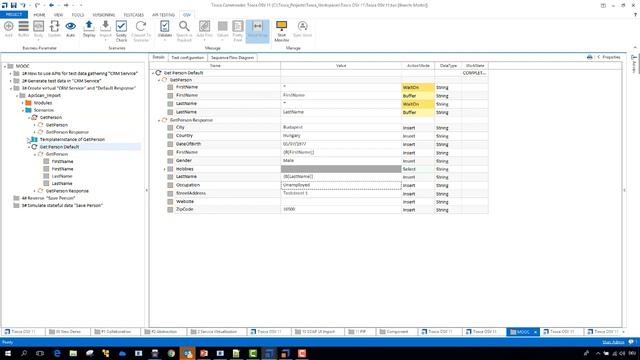
Task: Switch to Test configuration tab
Action: click(x=187, y=58)
